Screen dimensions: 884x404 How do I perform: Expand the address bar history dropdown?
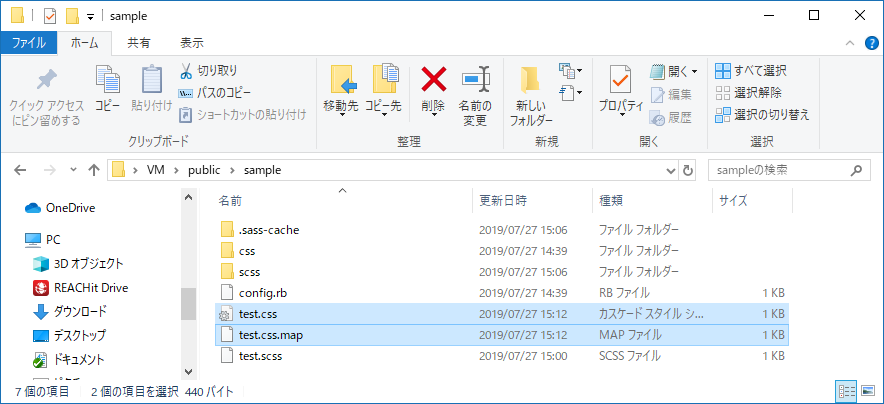670,170
